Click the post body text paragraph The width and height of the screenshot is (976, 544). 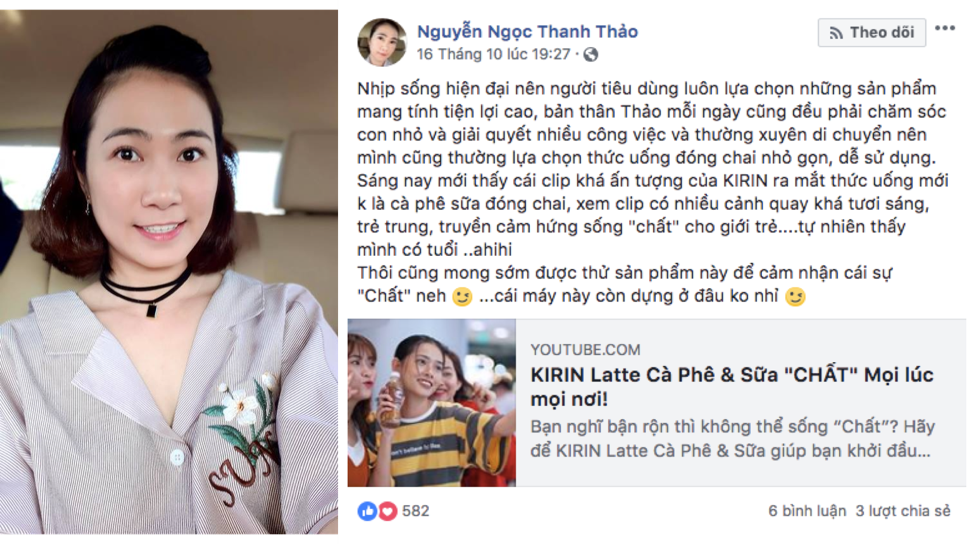652,192
